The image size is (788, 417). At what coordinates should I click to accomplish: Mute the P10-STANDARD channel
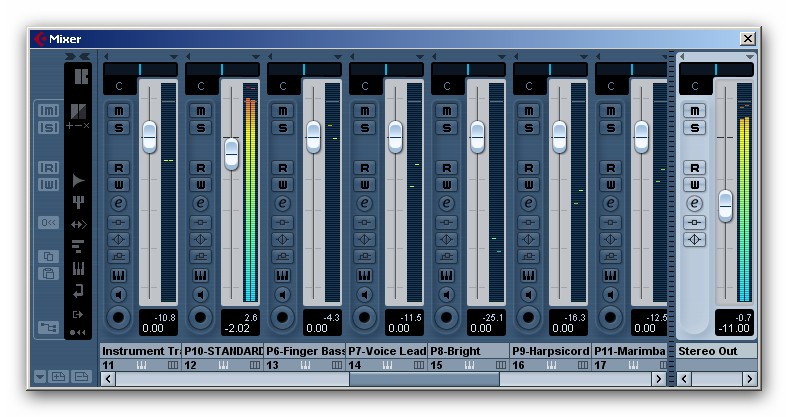pos(201,111)
